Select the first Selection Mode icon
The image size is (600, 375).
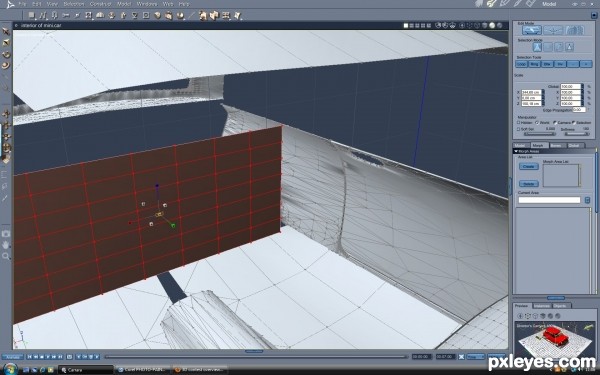537,47
